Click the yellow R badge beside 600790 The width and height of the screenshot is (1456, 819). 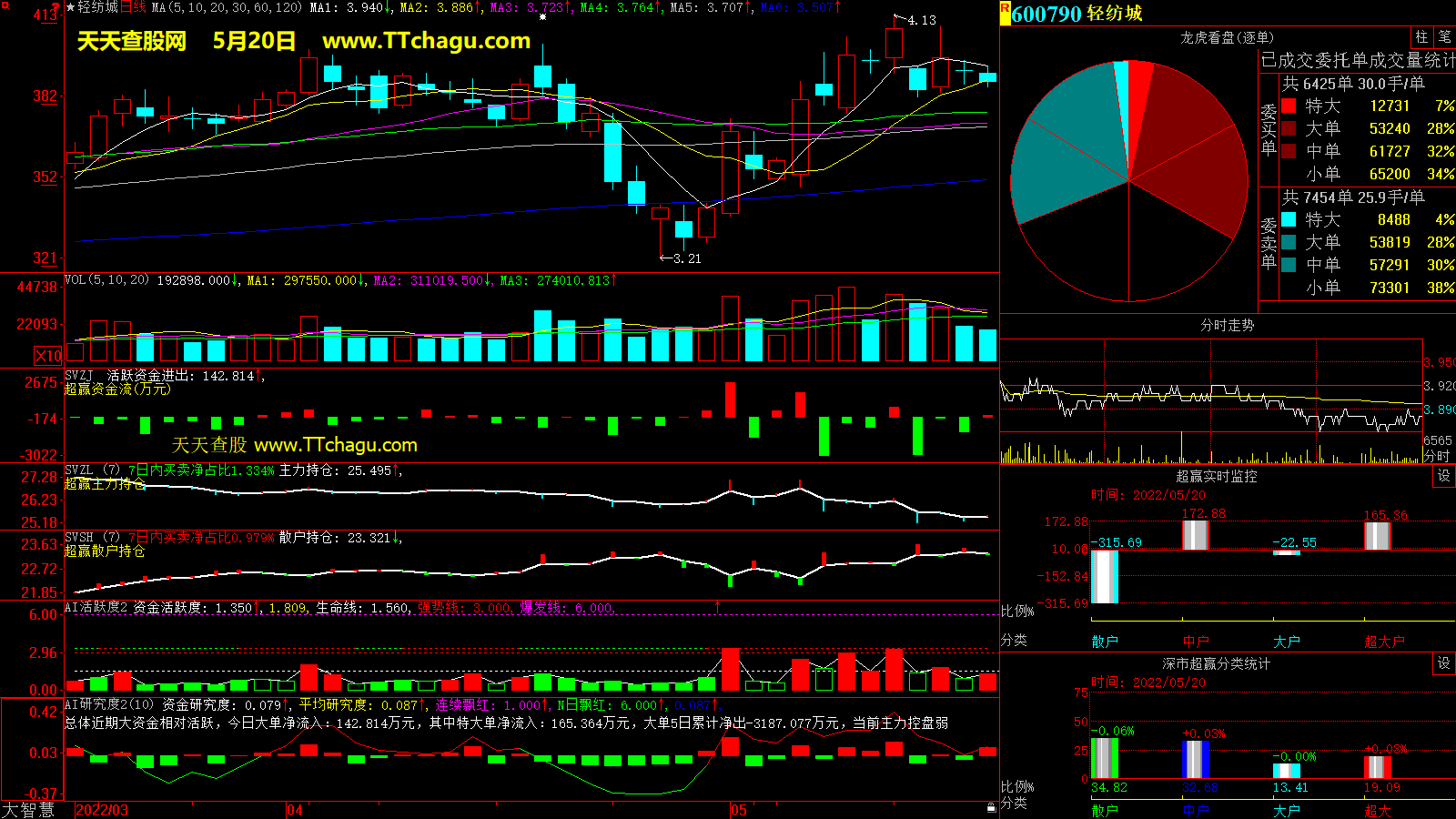point(1006,13)
